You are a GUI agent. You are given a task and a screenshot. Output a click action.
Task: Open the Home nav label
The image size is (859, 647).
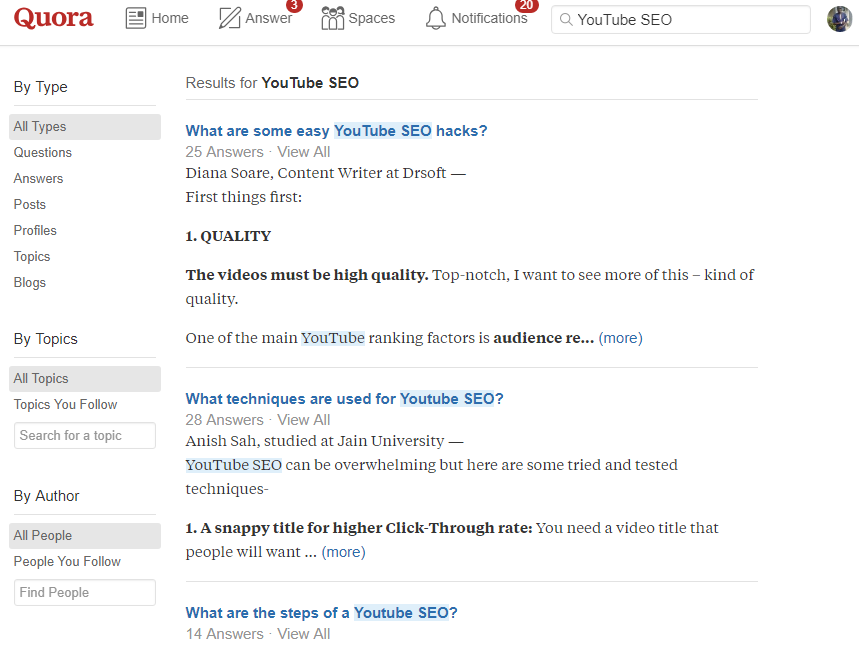tap(170, 18)
